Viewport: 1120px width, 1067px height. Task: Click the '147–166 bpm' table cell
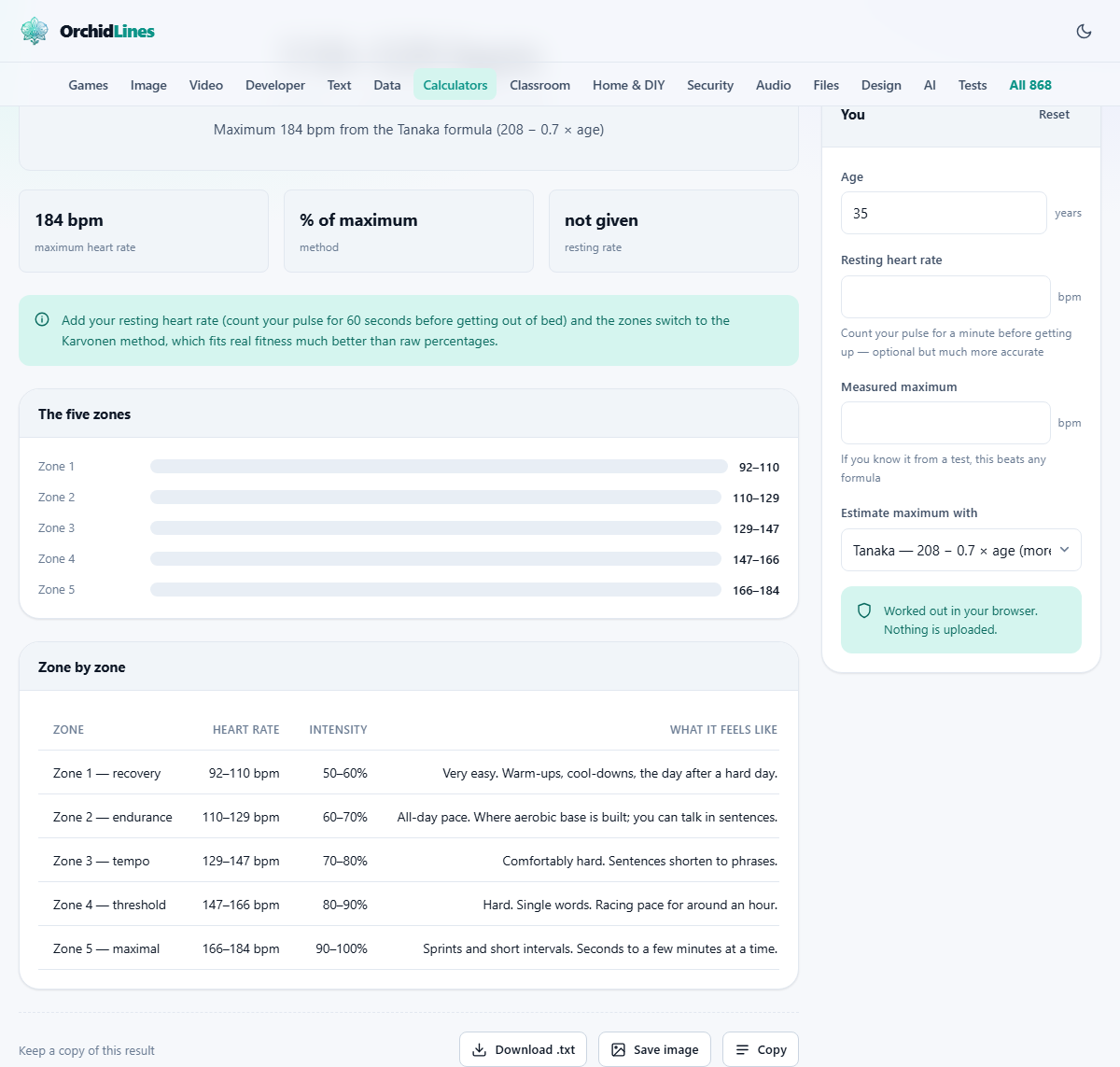coord(241,905)
